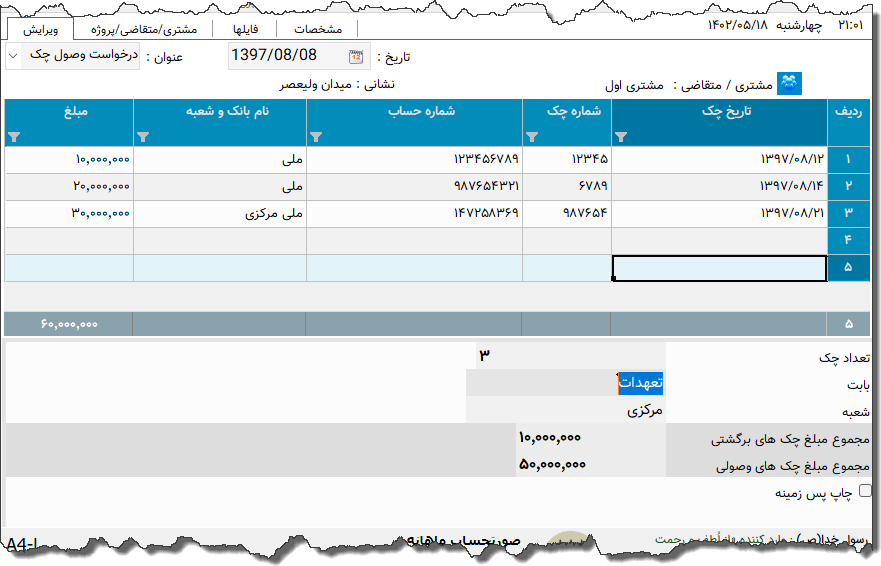Viewport: 881px width, 566px height.
Task: Switch to the ویرایش tab
Action: click(x=41, y=29)
